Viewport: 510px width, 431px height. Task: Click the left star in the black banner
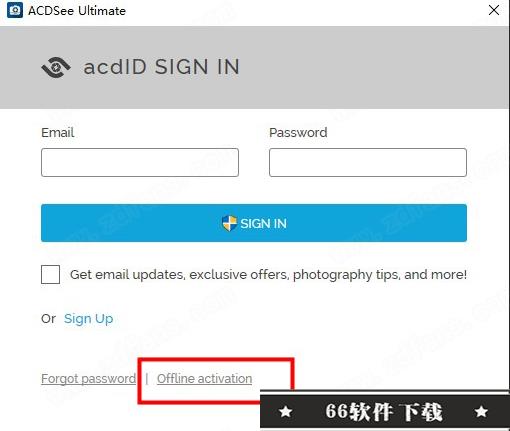click(x=286, y=411)
